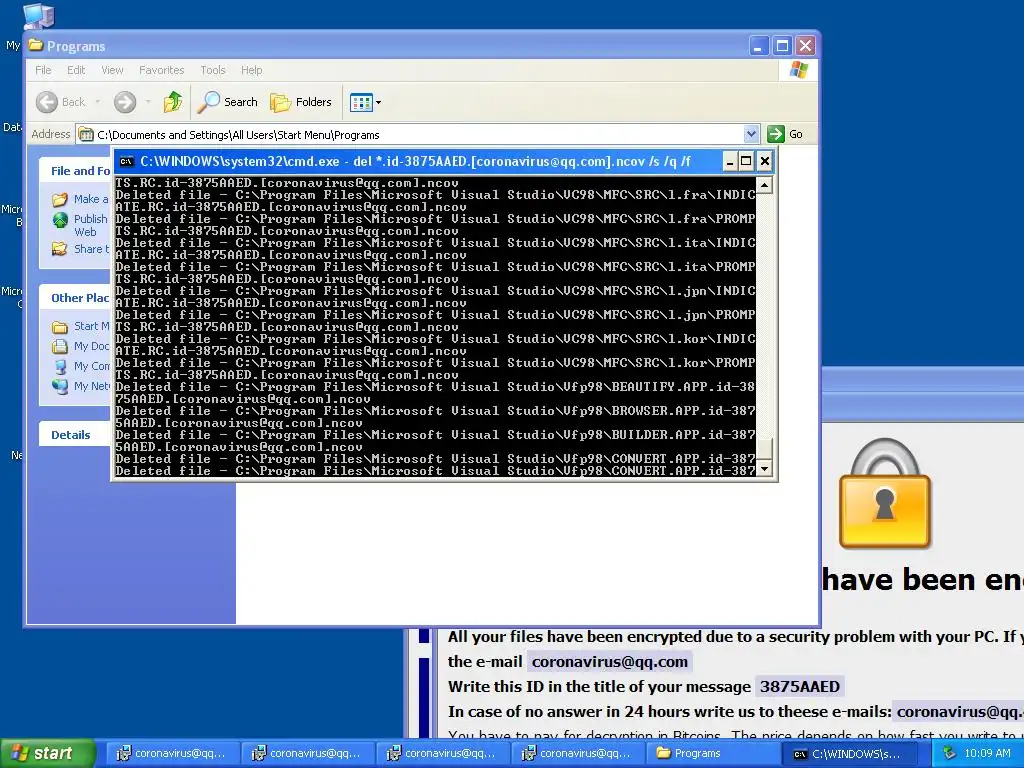
Task: Maximize the cmd.exe window
Action: [x=746, y=161]
